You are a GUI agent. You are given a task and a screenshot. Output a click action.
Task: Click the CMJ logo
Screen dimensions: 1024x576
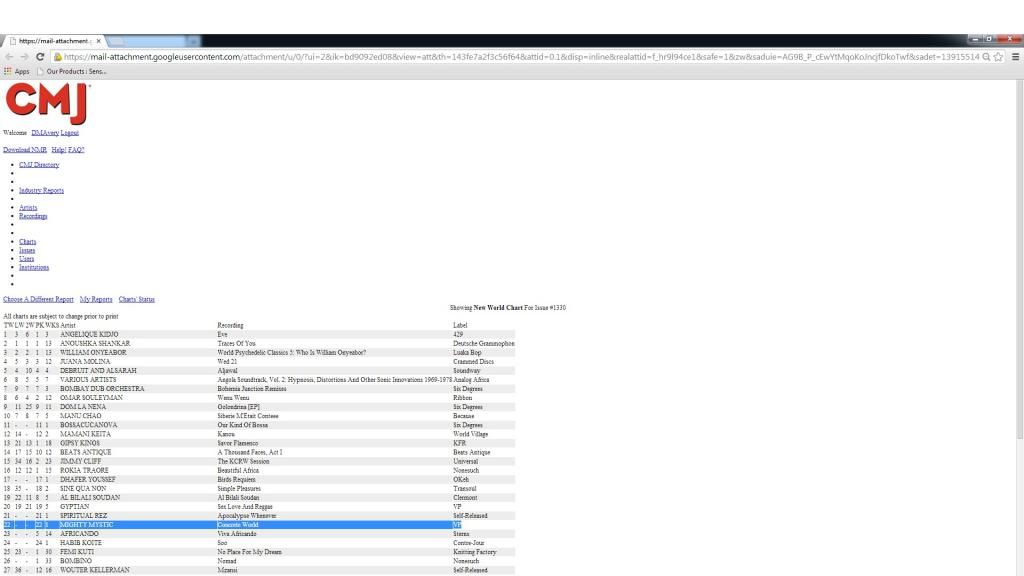click(x=46, y=104)
